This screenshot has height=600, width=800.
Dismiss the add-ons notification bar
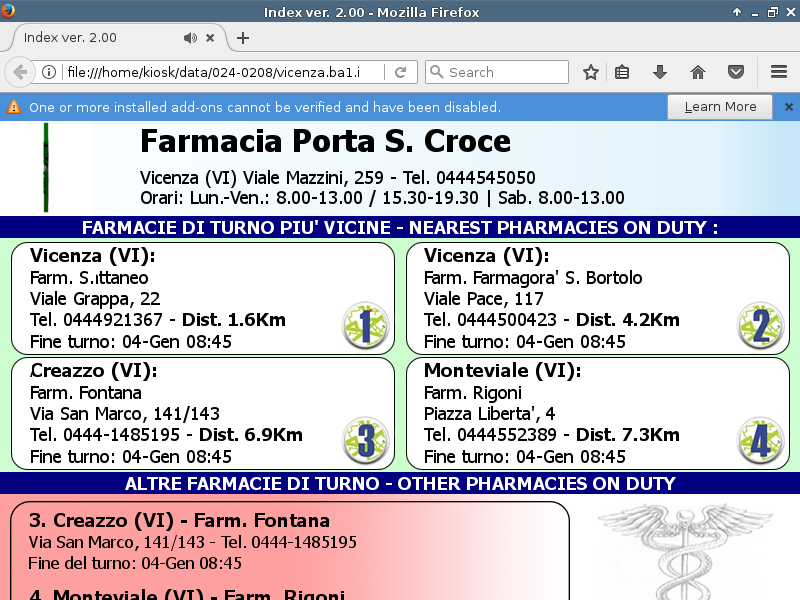point(788,107)
